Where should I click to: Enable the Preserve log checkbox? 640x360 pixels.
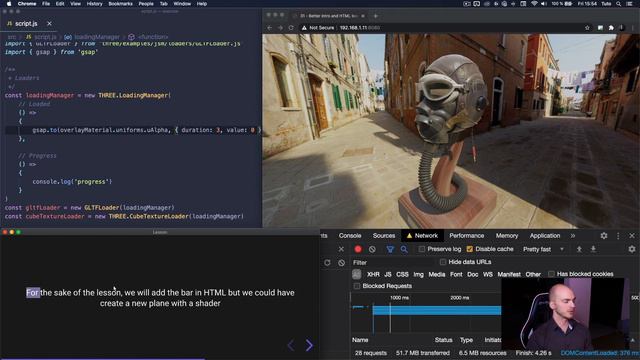[x=422, y=249]
